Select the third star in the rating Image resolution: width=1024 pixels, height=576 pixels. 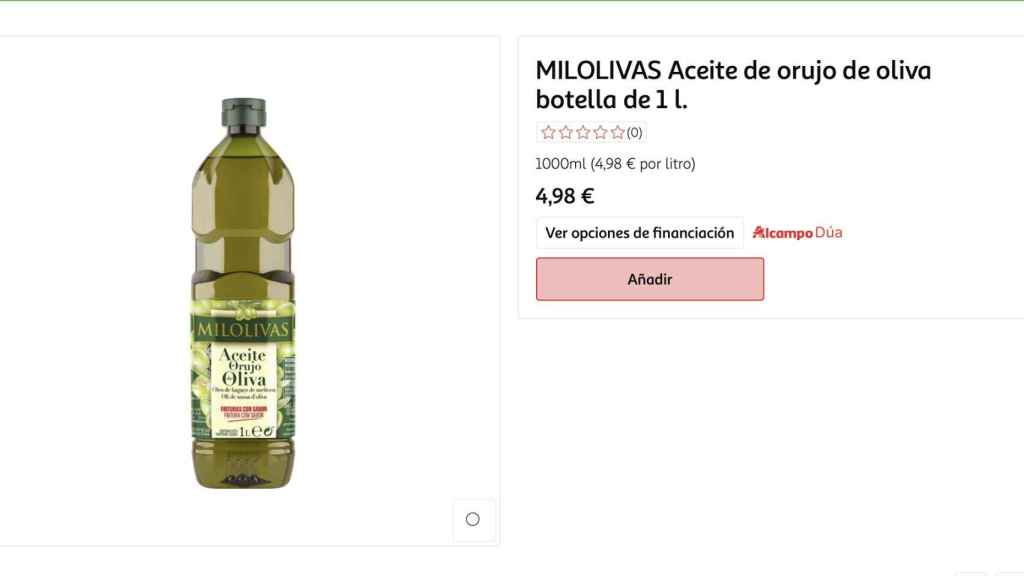point(583,132)
